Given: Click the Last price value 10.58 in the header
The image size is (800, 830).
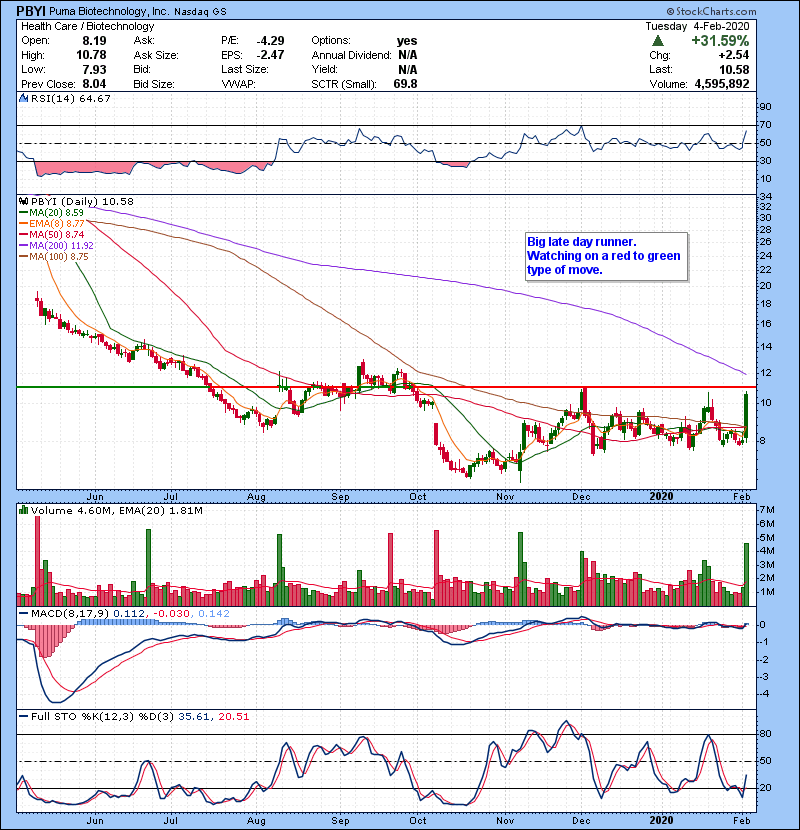Looking at the screenshot, I should (x=734, y=69).
